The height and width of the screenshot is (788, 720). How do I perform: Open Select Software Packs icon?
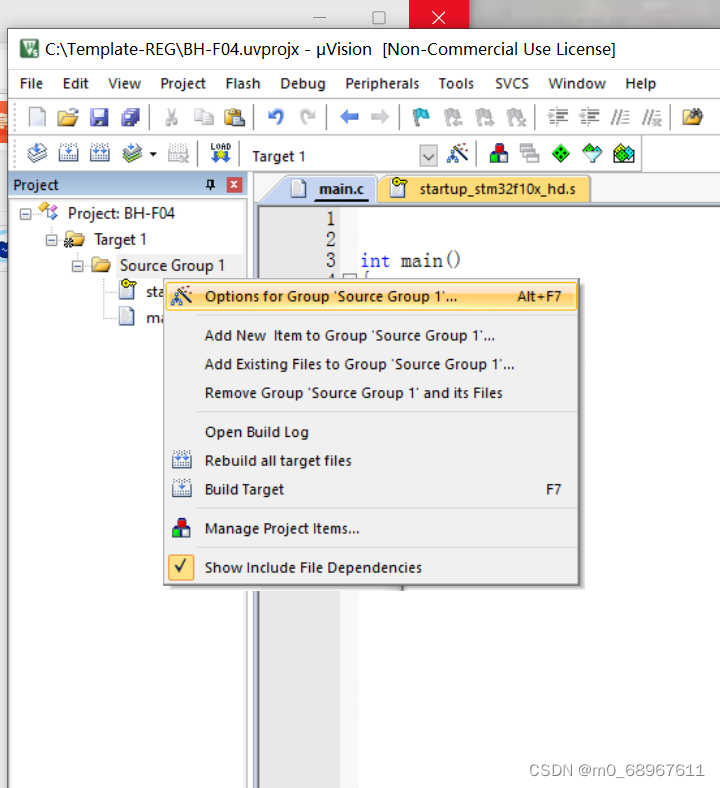592,153
